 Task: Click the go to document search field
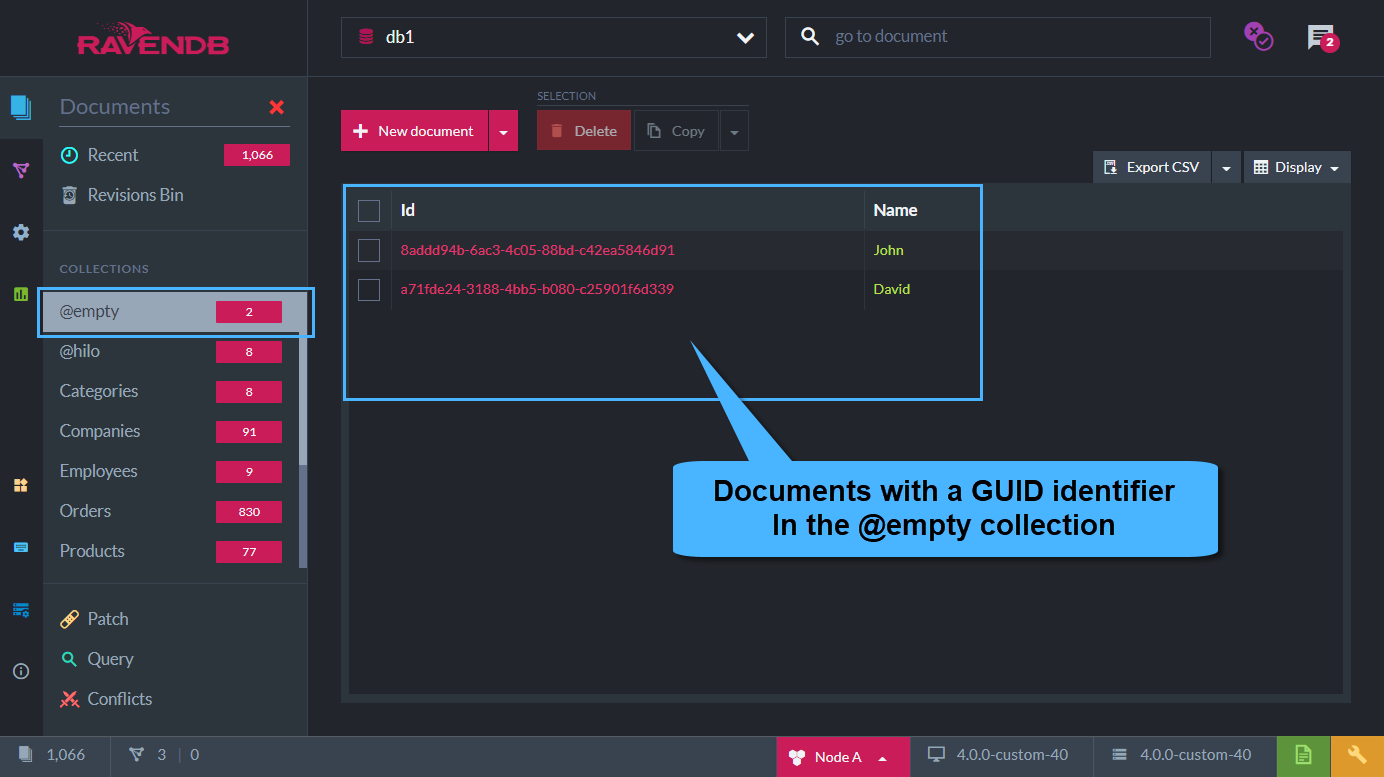coord(997,37)
